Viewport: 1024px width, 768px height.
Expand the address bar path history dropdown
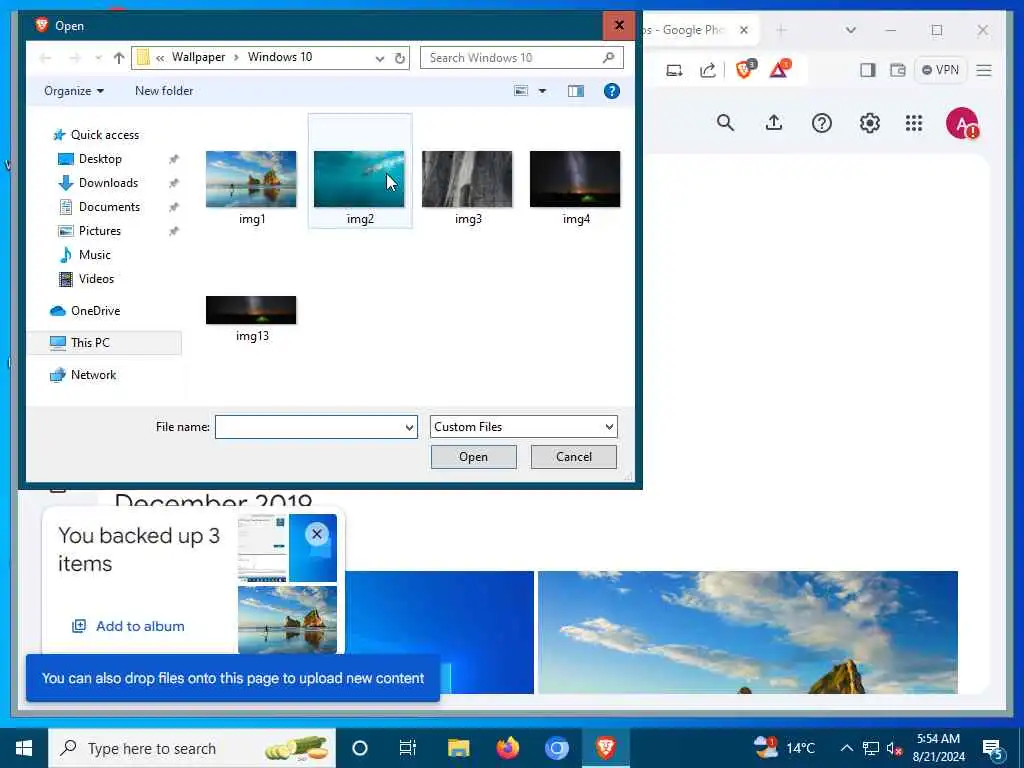[379, 58]
